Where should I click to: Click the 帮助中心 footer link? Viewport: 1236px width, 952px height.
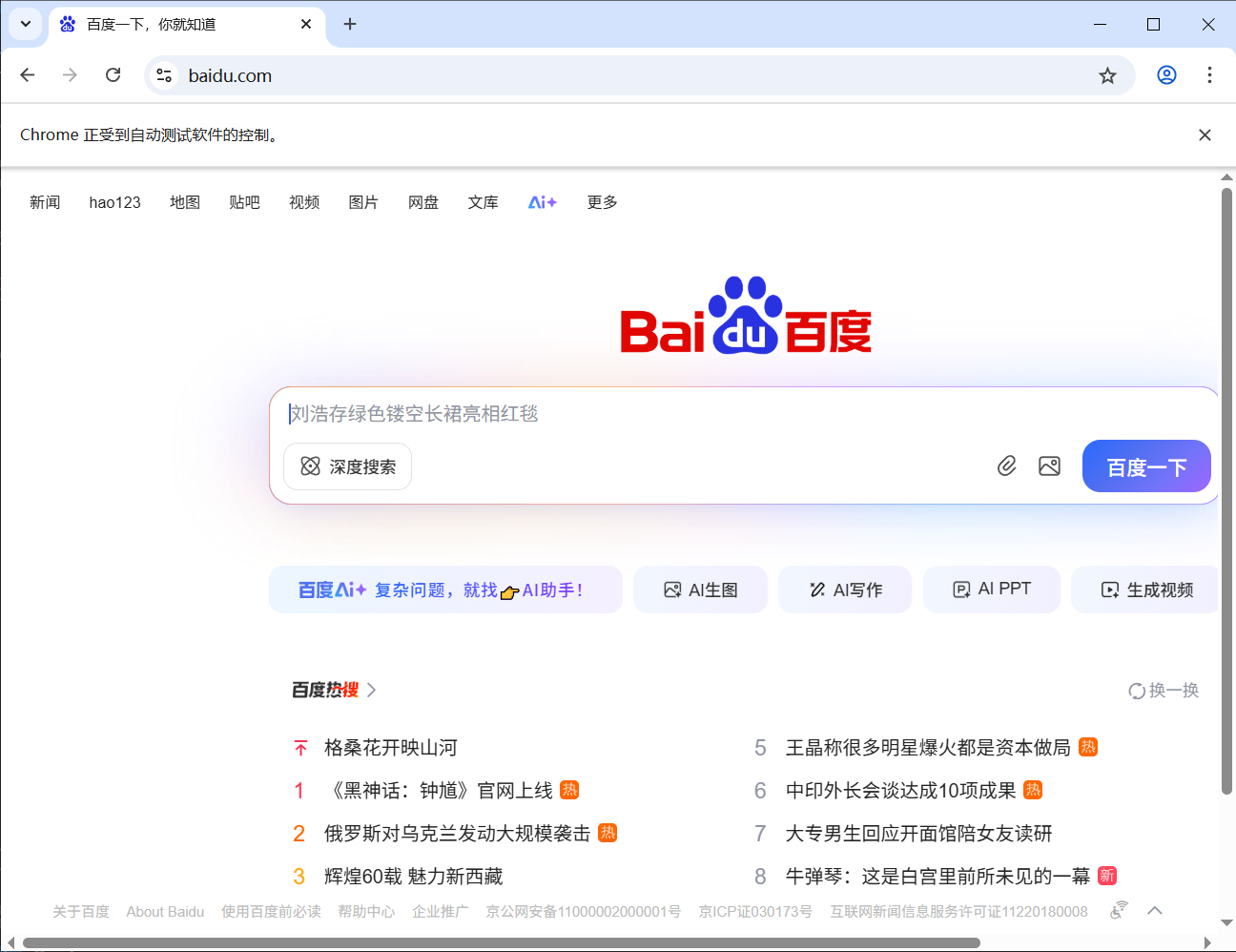(x=366, y=911)
